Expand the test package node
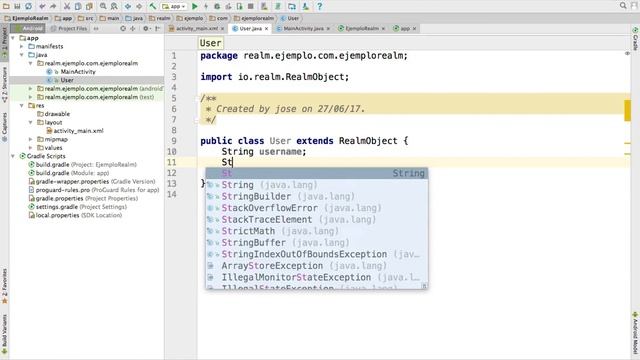Viewport: 640px width, 360px height. click(31, 97)
